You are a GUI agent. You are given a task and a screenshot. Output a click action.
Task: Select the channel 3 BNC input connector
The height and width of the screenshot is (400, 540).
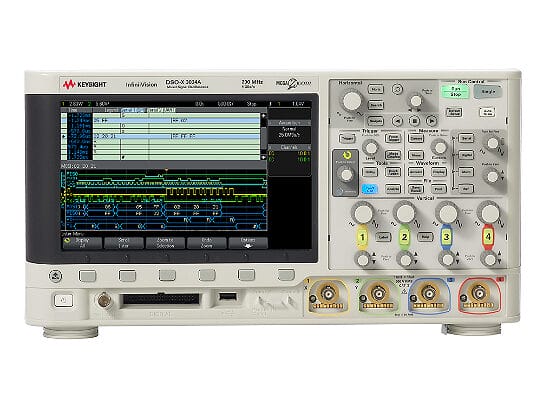429,294
